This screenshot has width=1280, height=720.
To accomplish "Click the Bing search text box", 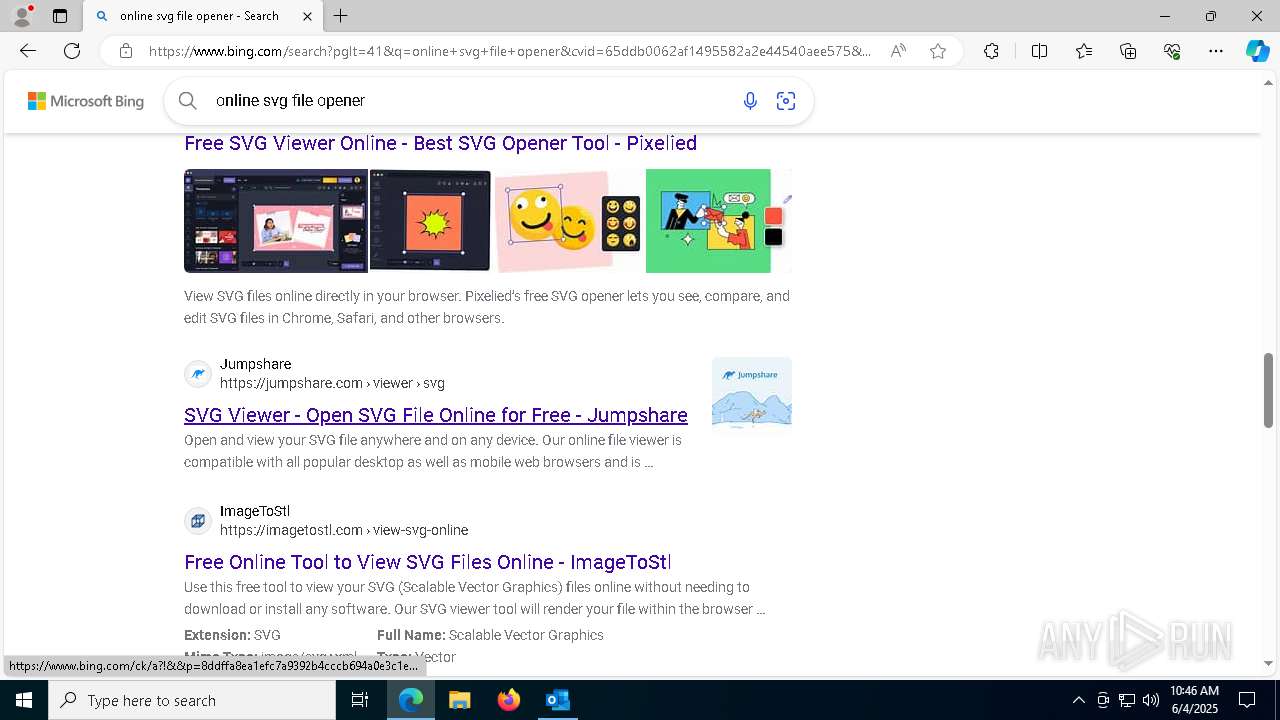I will click(x=470, y=100).
